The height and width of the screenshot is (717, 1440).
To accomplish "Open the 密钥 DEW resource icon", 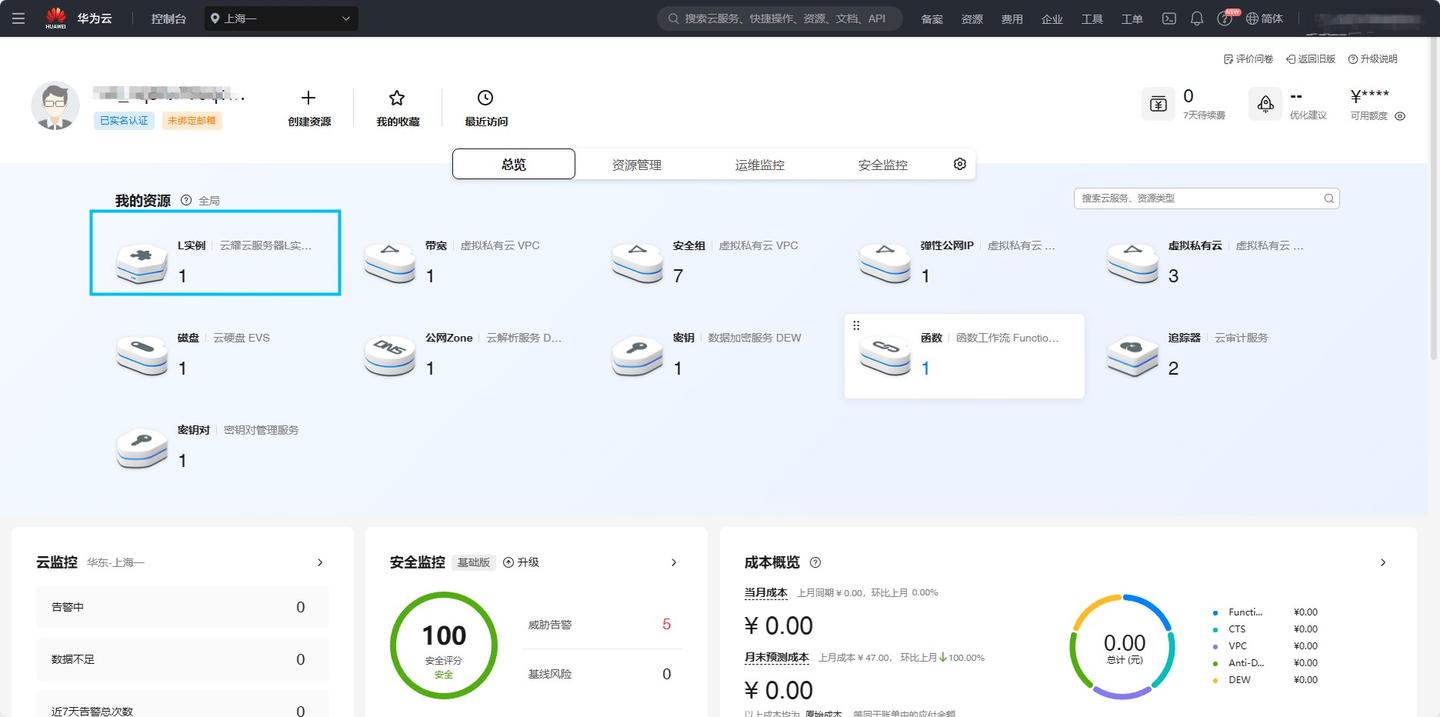I will coord(637,356).
